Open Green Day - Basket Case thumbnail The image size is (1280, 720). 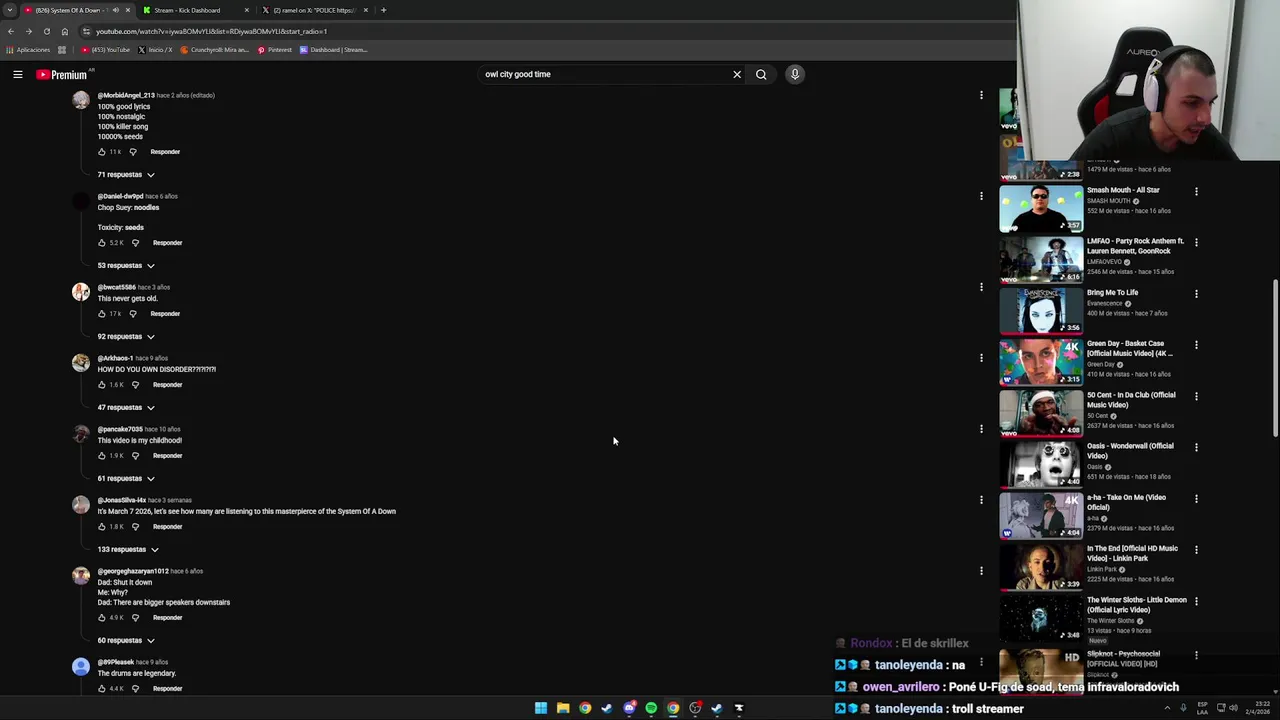tap(1041, 361)
